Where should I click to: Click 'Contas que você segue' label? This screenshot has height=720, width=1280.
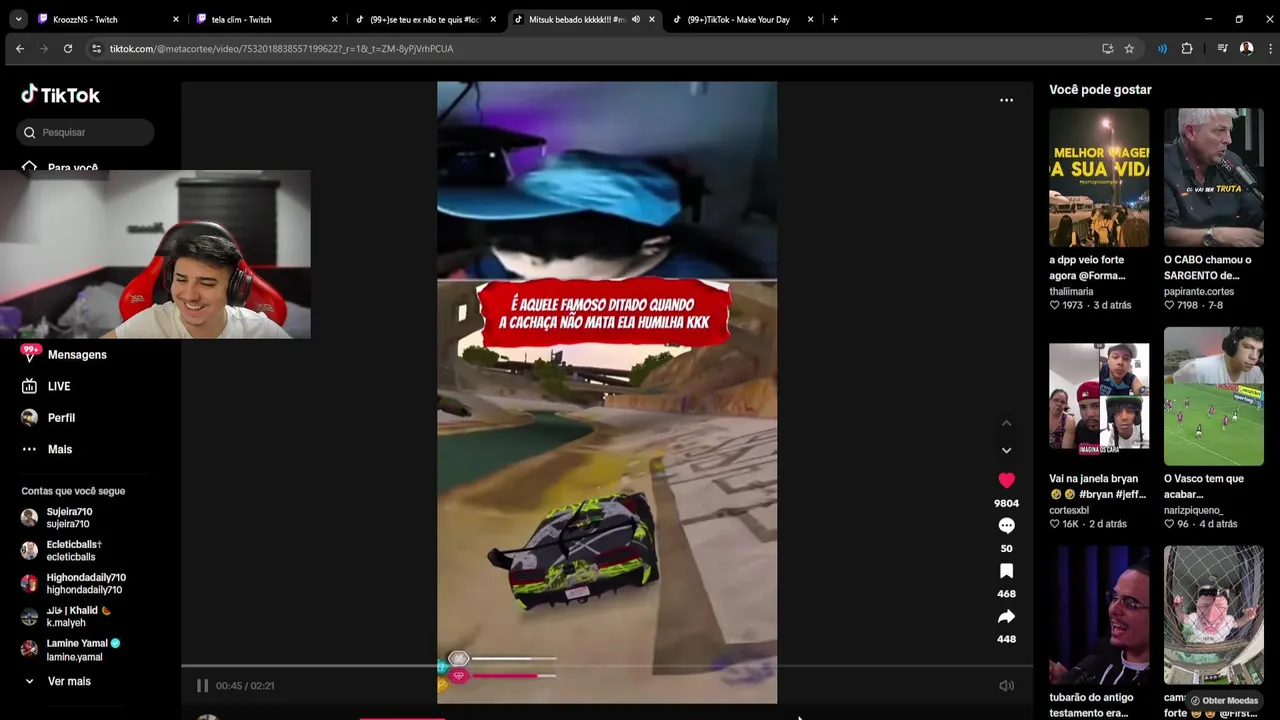pos(73,491)
